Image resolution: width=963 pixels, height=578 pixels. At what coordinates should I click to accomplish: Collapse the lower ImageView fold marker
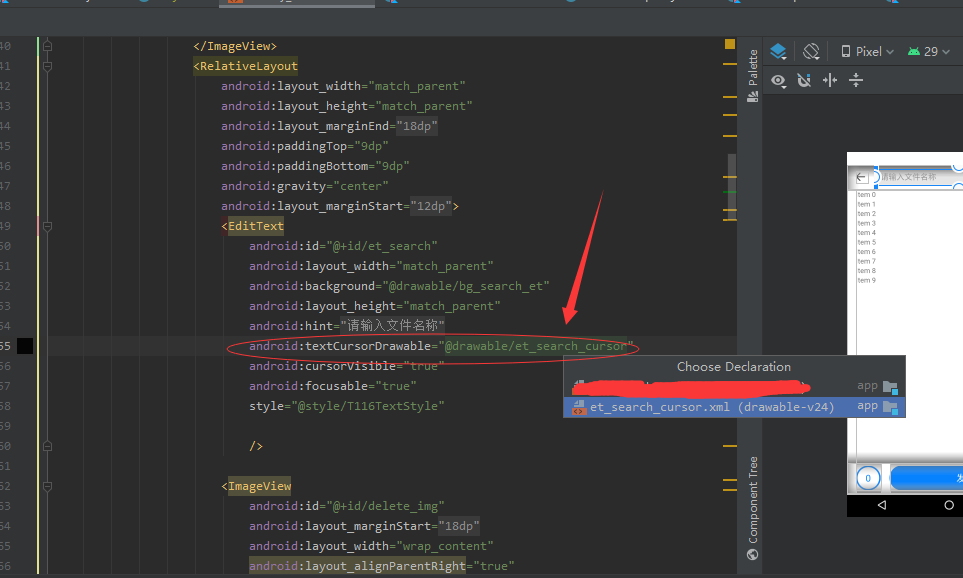47,486
